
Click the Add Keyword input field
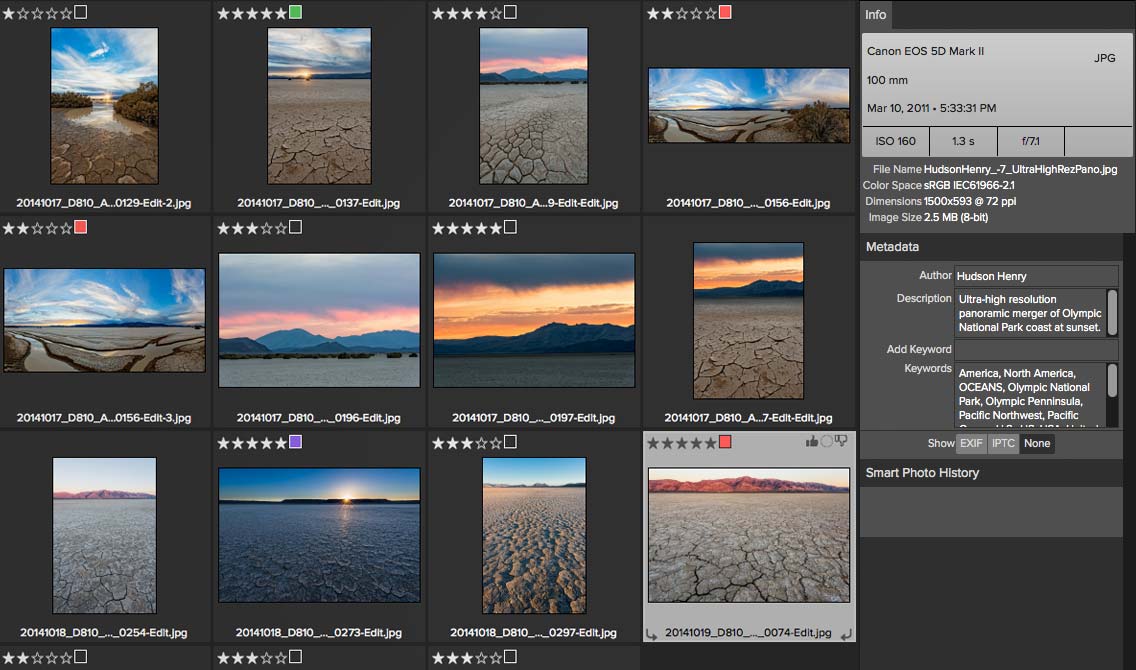click(x=1036, y=350)
